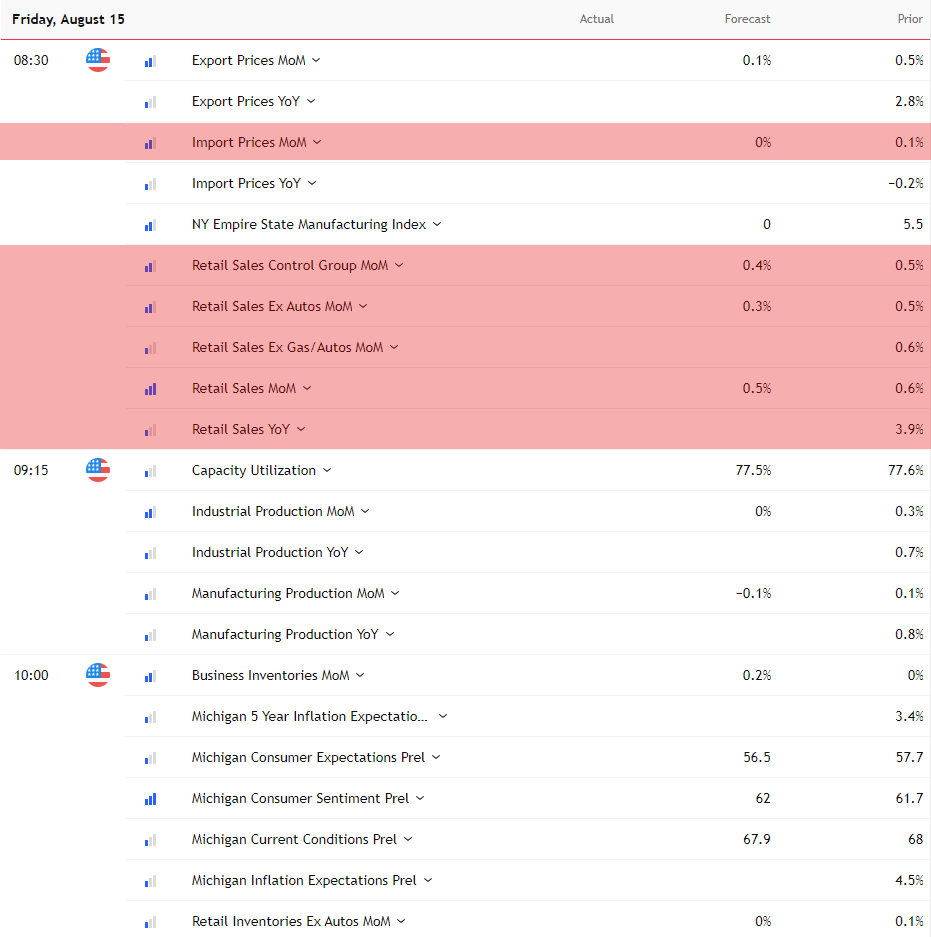Click the Prior column header
Image resolution: width=931 pixels, height=937 pixels.
pos(910,19)
